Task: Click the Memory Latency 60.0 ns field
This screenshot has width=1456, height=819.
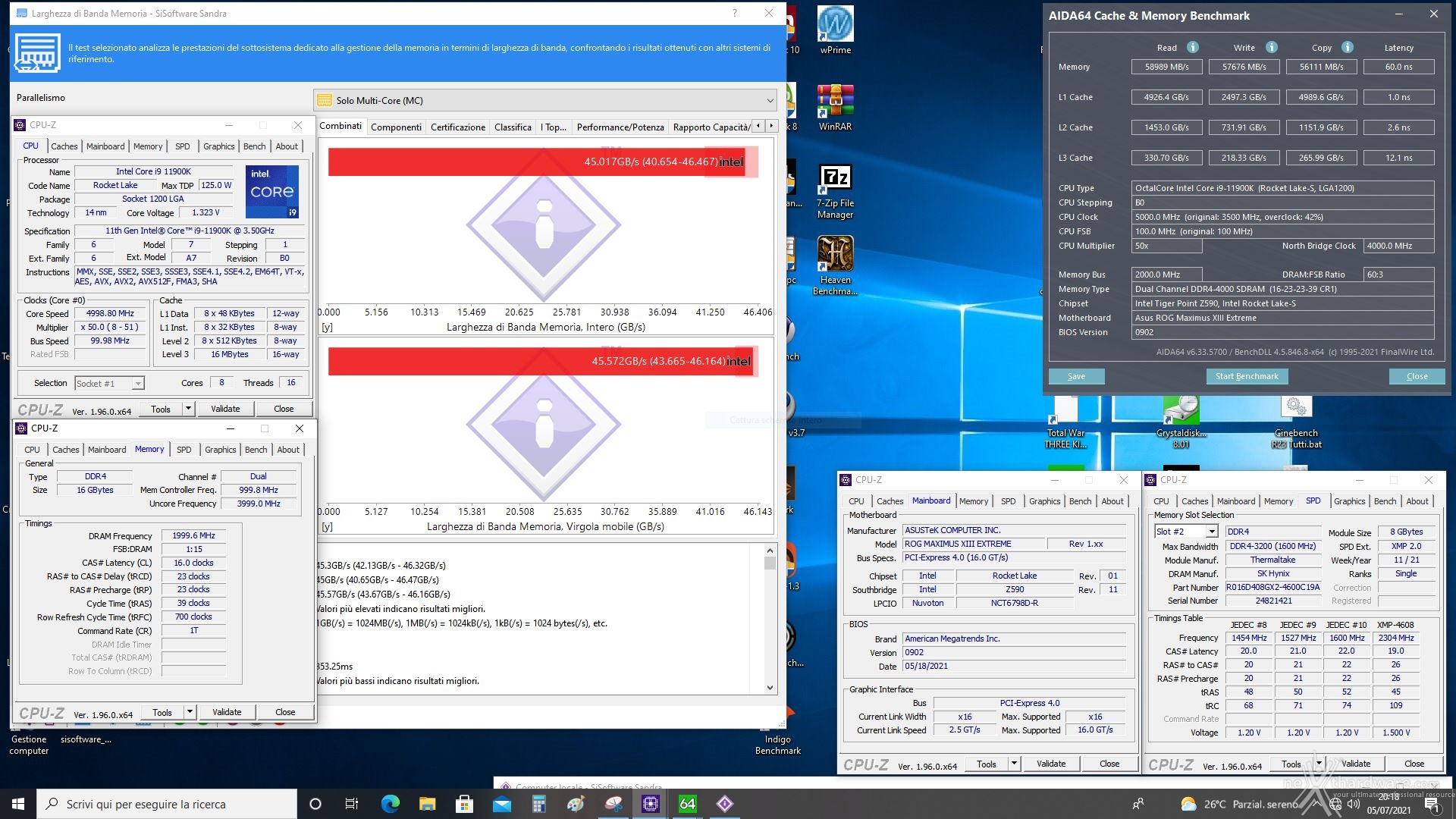Action: (1398, 67)
